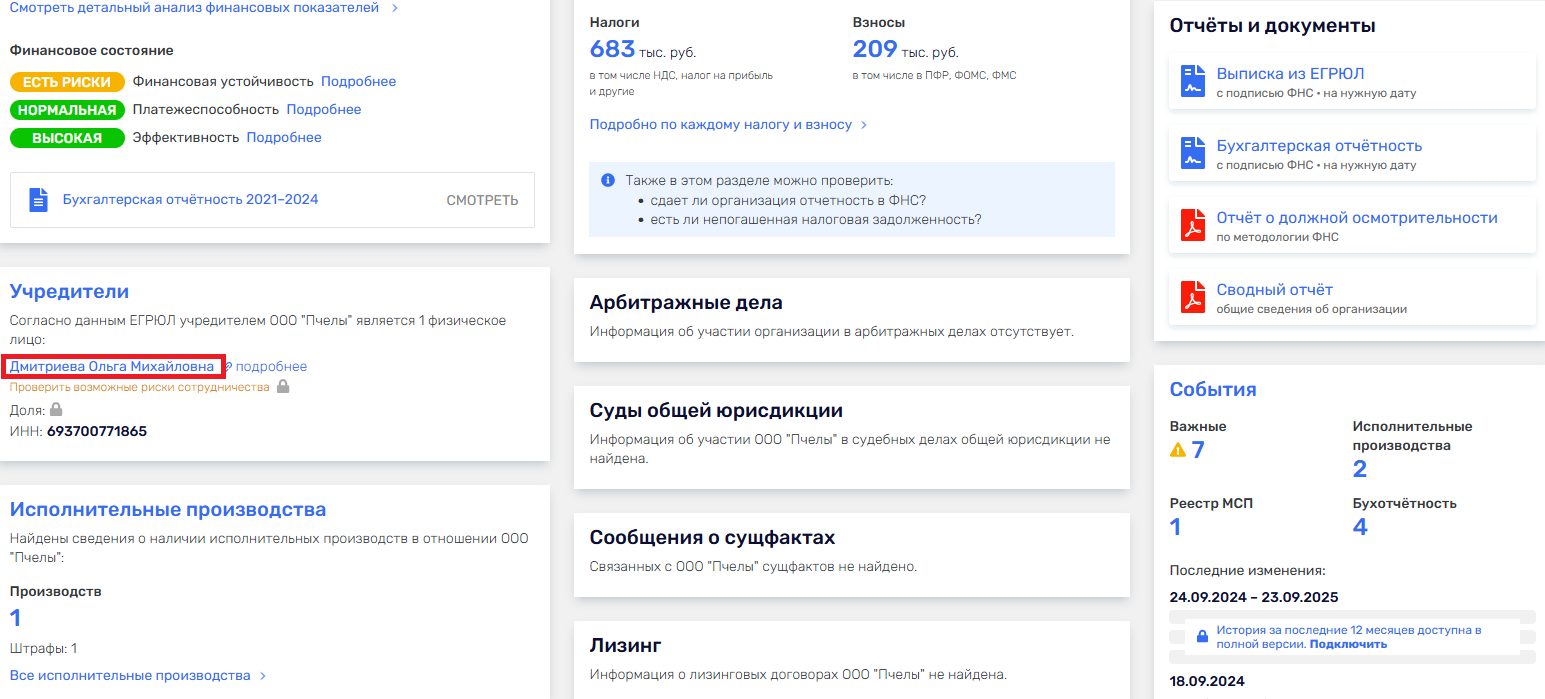Open Подробнее for Эффективность
This screenshot has width=1545, height=699.
(284, 138)
